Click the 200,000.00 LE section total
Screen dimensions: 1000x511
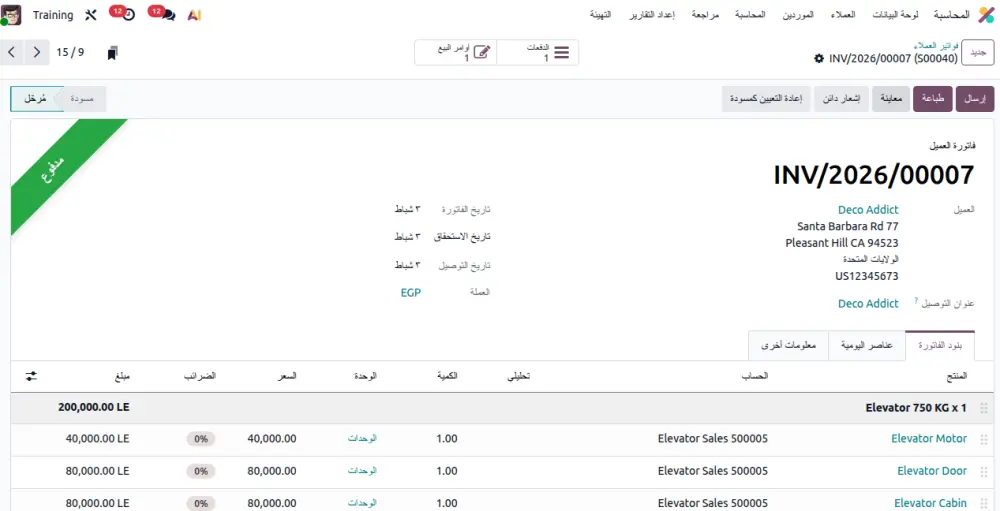pos(94,407)
